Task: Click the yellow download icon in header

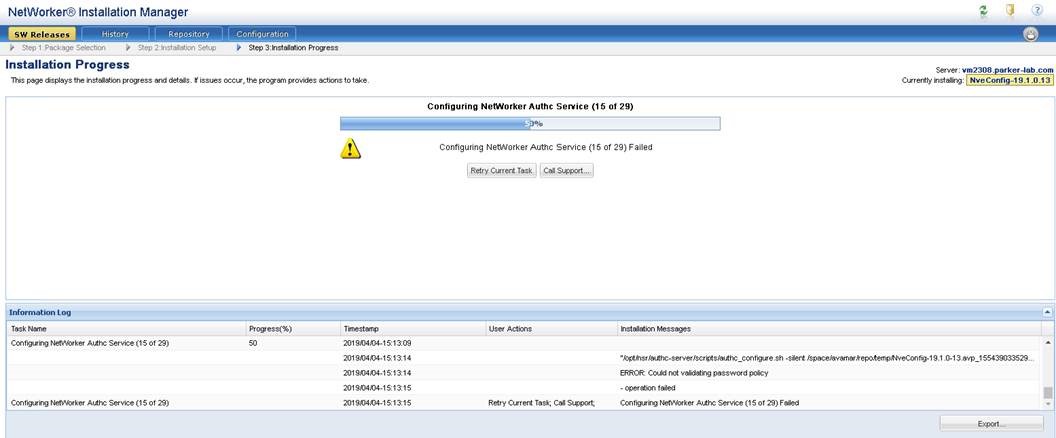Action: click(1010, 11)
